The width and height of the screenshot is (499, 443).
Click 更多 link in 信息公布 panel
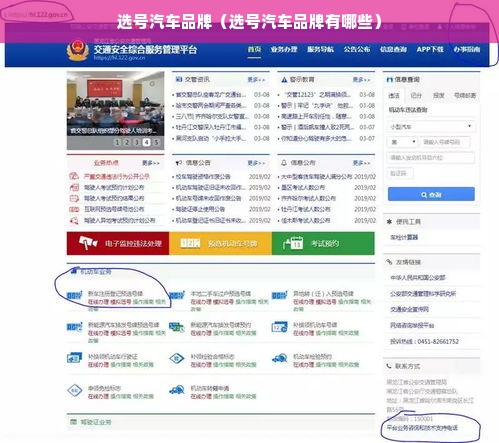point(361,163)
